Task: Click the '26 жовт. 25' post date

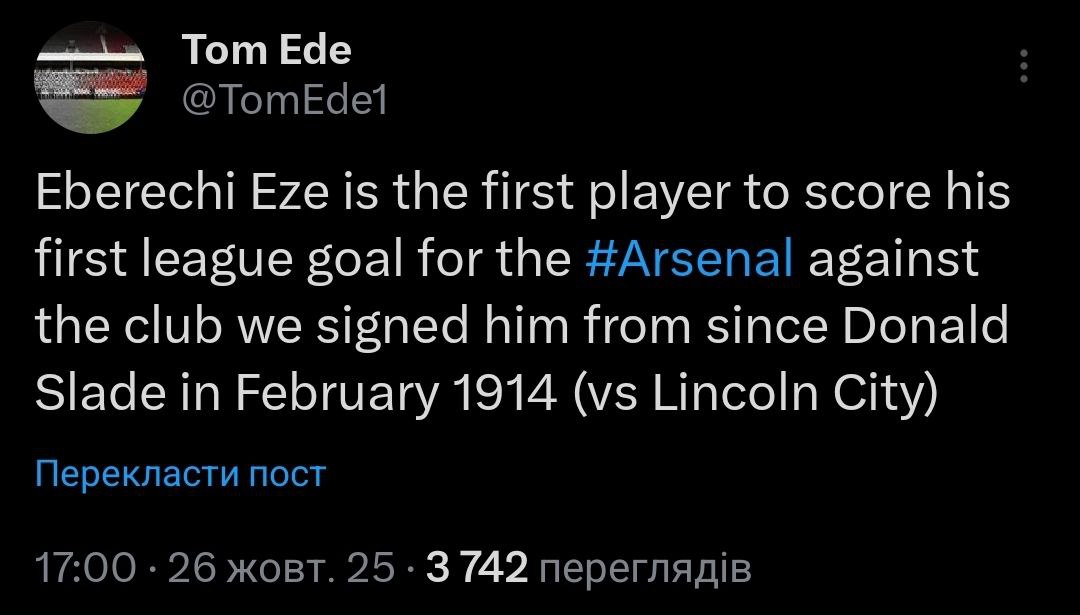Action: [x=281, y=568]
